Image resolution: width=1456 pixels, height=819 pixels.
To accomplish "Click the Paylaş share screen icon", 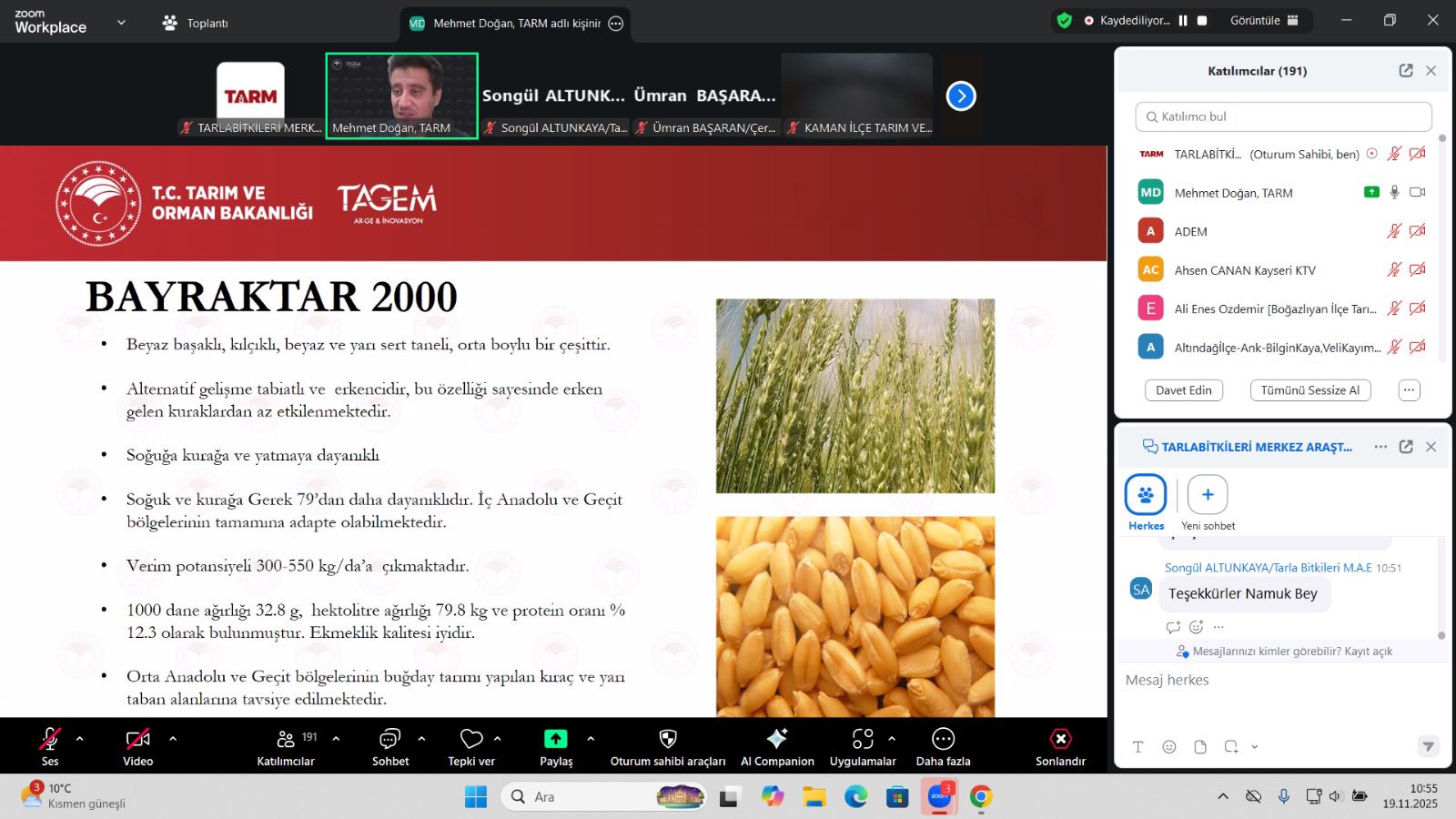I will 555,739.
